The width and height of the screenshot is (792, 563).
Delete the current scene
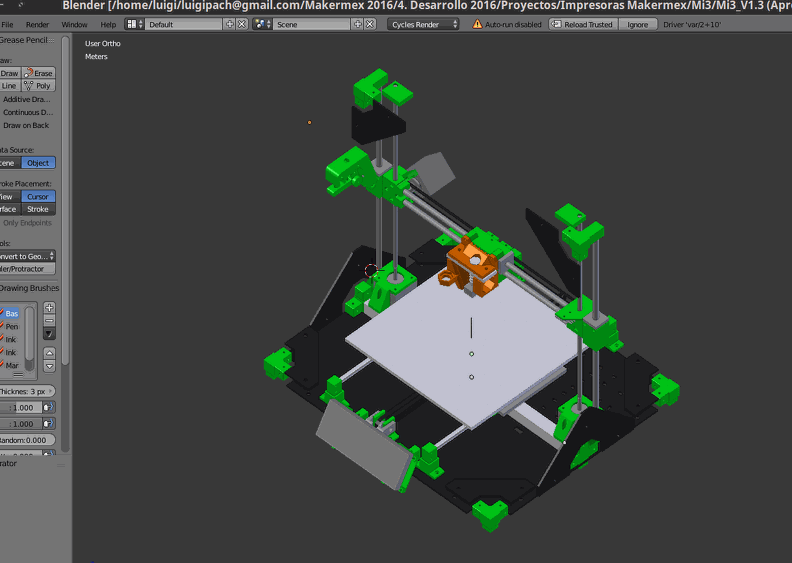click(370, 24)
